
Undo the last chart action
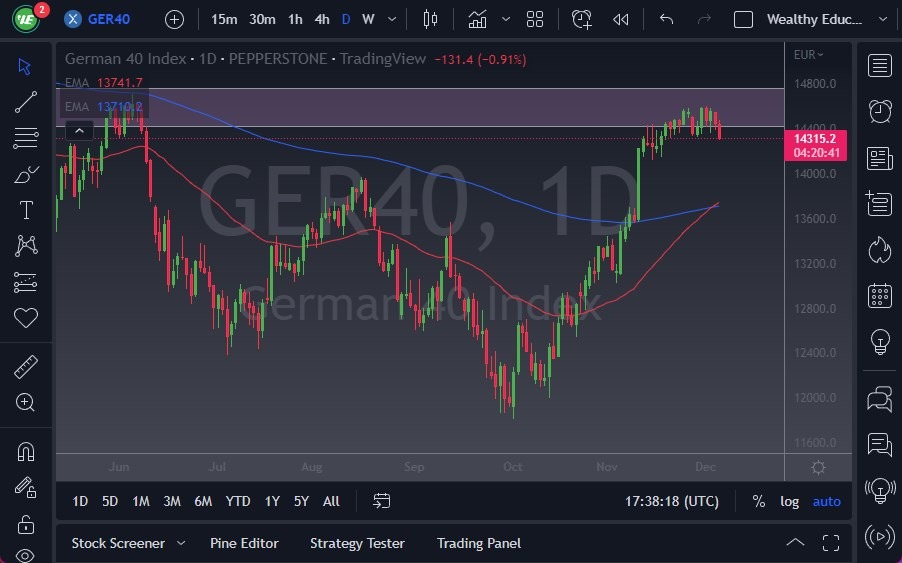[666, 20]
